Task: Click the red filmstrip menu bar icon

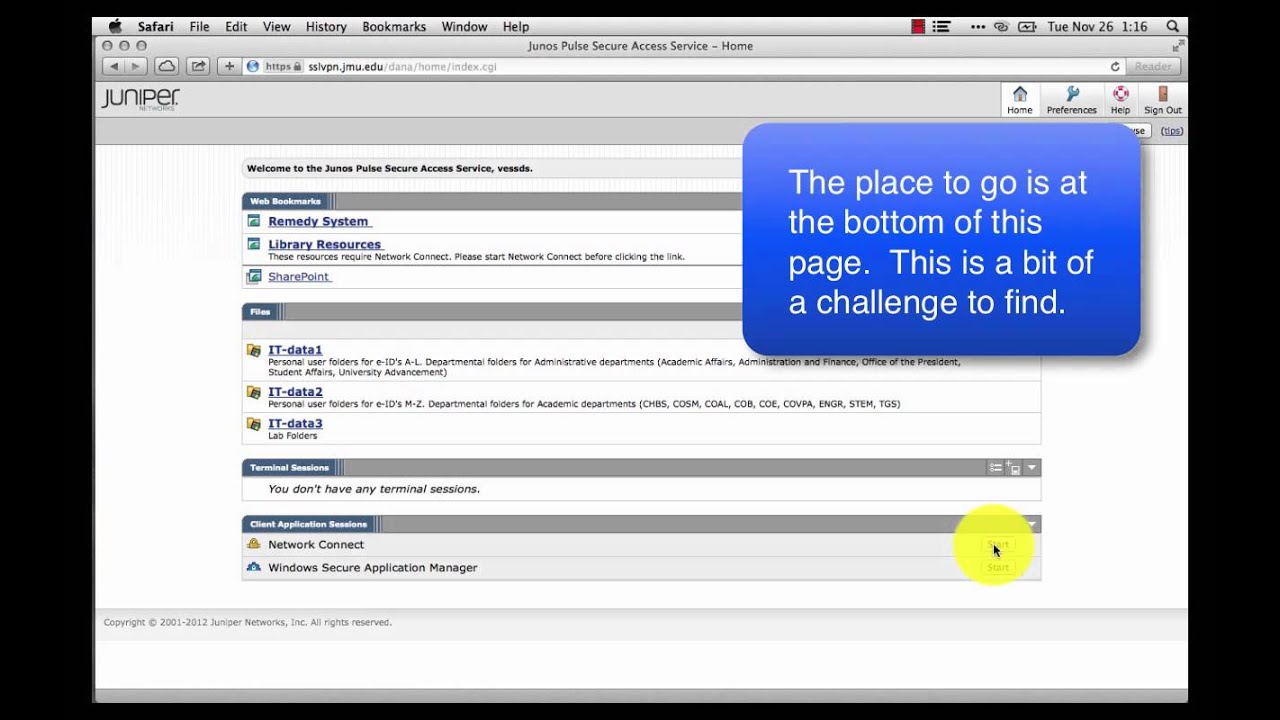Action: 918,27
